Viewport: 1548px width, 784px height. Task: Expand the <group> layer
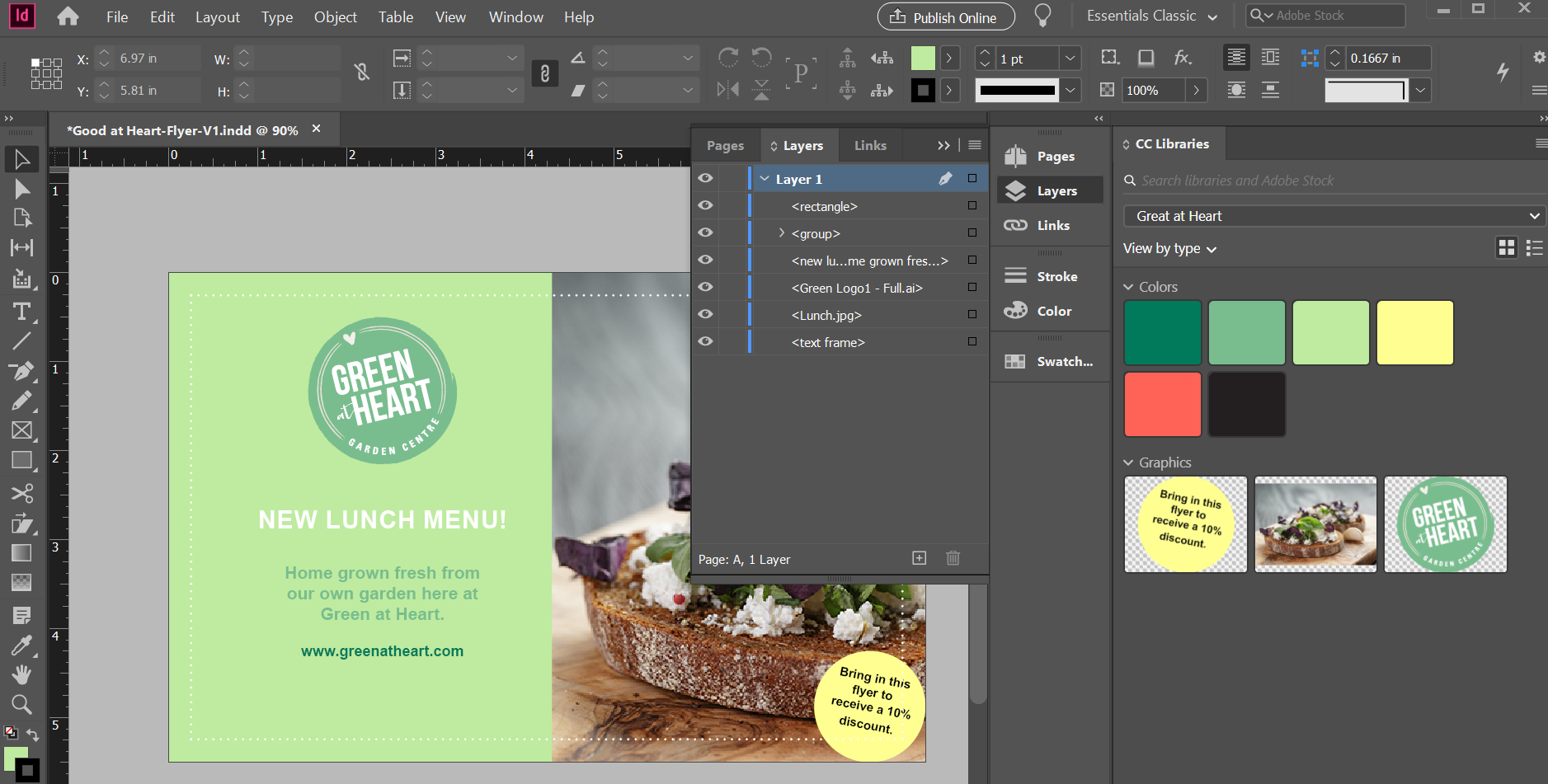(780, 232)
